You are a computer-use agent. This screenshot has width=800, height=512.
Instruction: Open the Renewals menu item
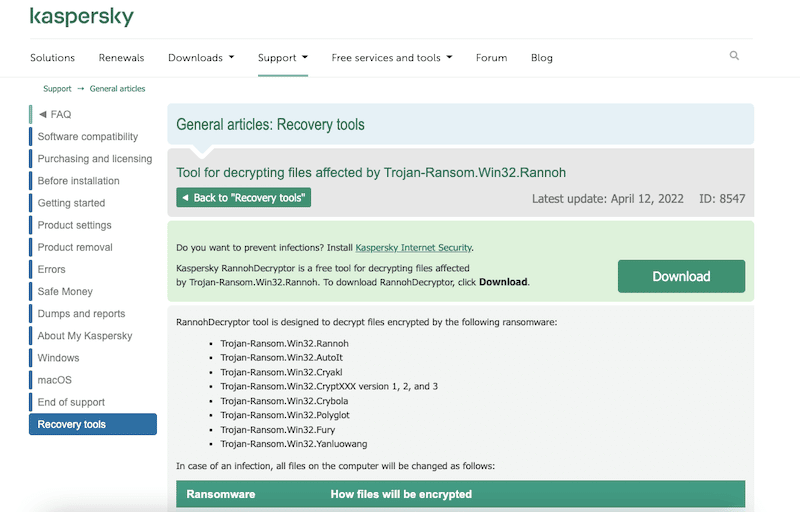point(121,58)
